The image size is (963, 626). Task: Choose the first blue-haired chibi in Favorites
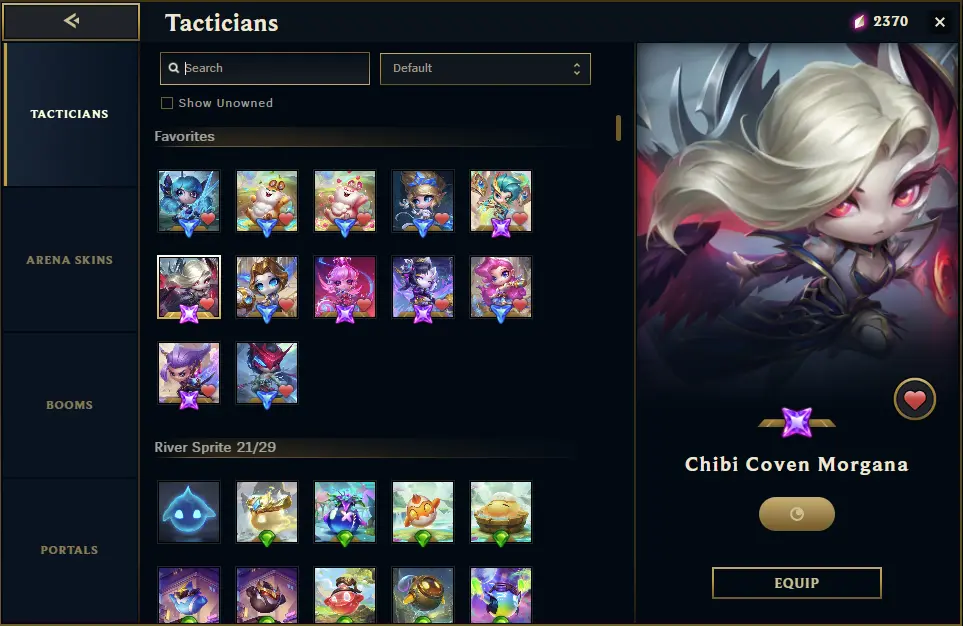189,201
